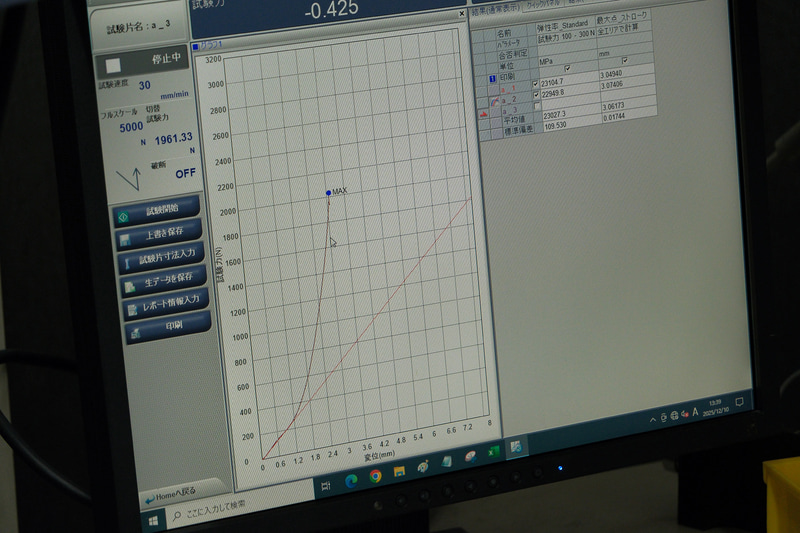Open 試験片寸法入力 specimen dimension input
Image resolution: width=800 pixels, height=533 pixels.
pyautogui.click(x=162, y=259)
